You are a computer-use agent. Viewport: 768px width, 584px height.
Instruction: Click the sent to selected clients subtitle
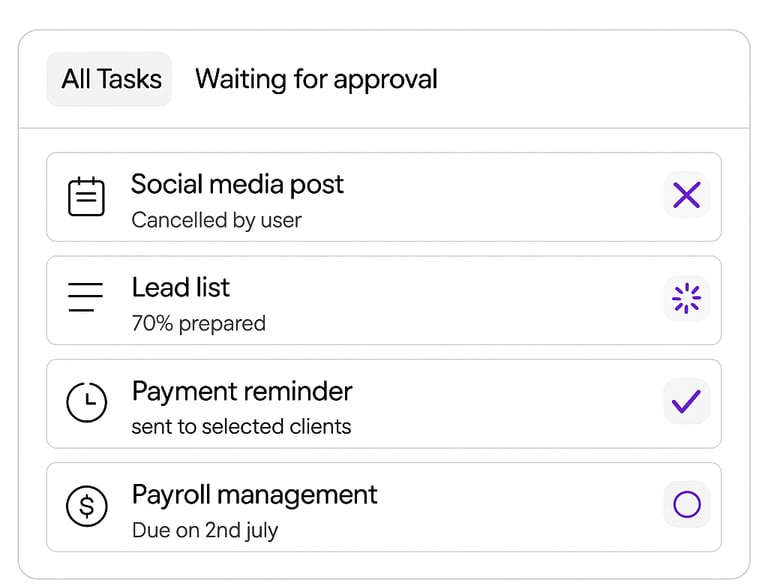point(241,427)
